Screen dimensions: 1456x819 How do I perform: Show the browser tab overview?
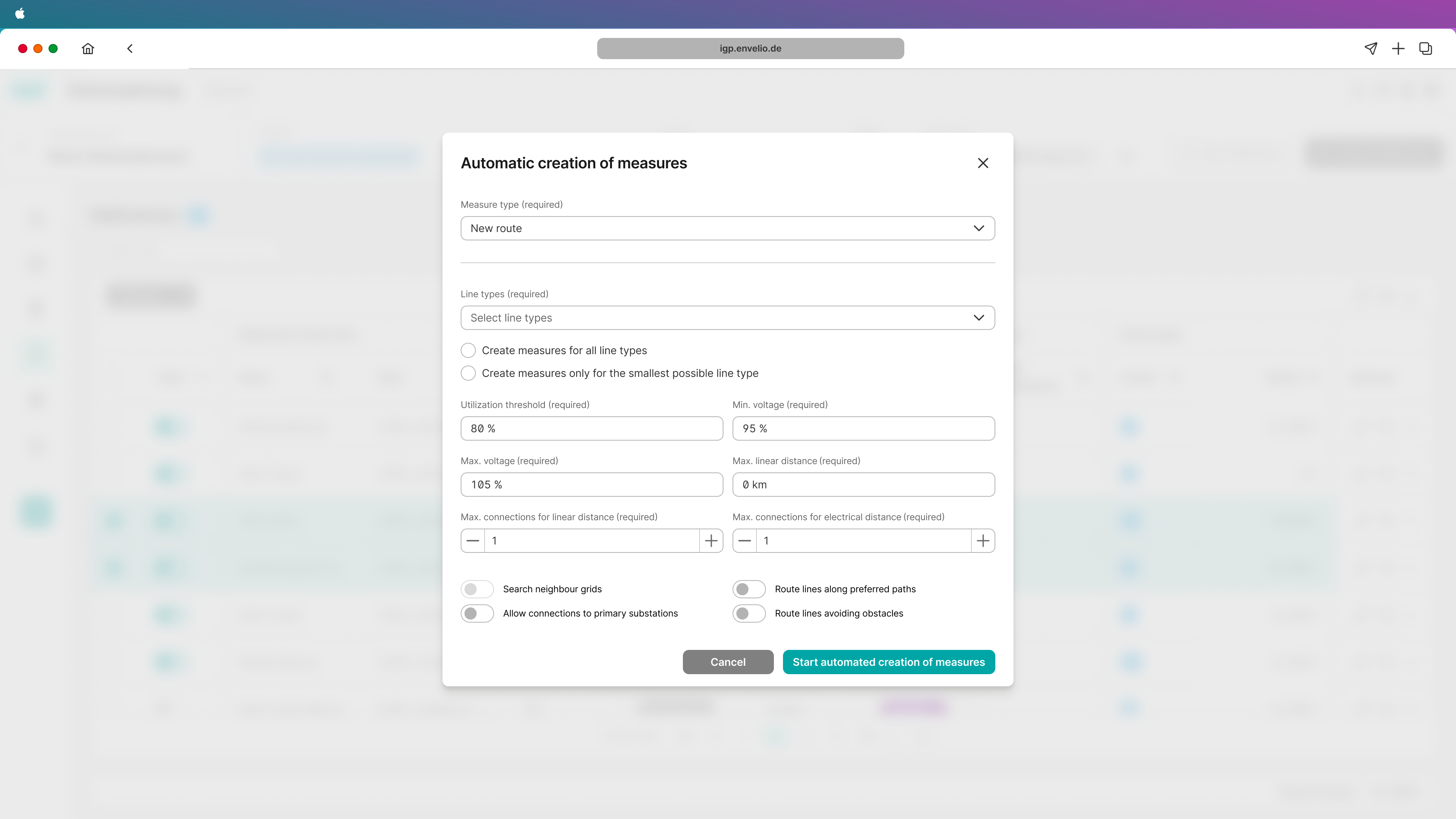(1425, 49)
